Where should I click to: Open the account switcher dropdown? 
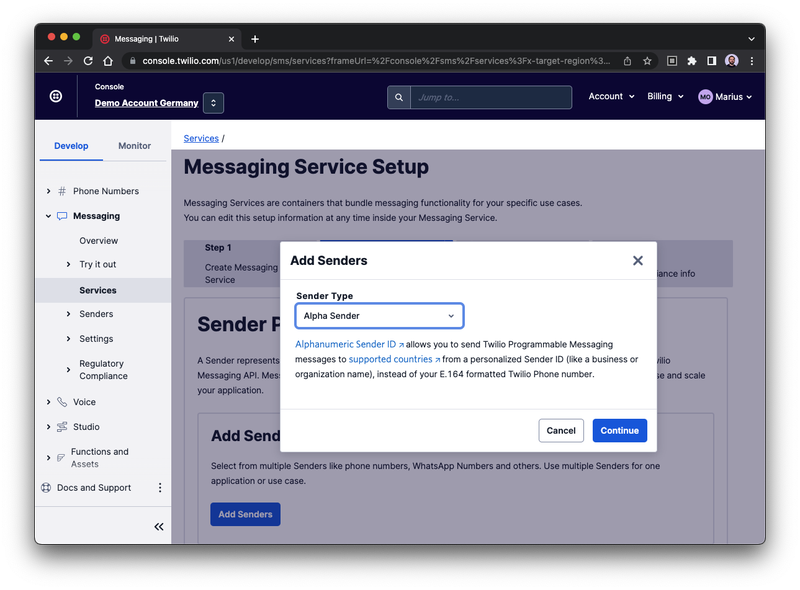click(x=213, y=103)
